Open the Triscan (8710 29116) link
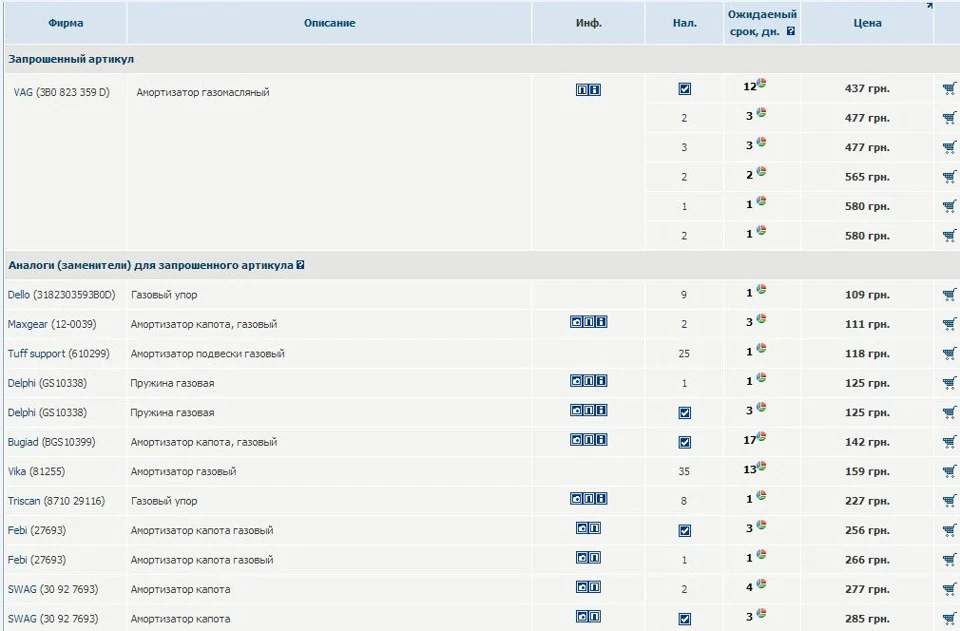The image size is (960, 631). pos(56,501)
